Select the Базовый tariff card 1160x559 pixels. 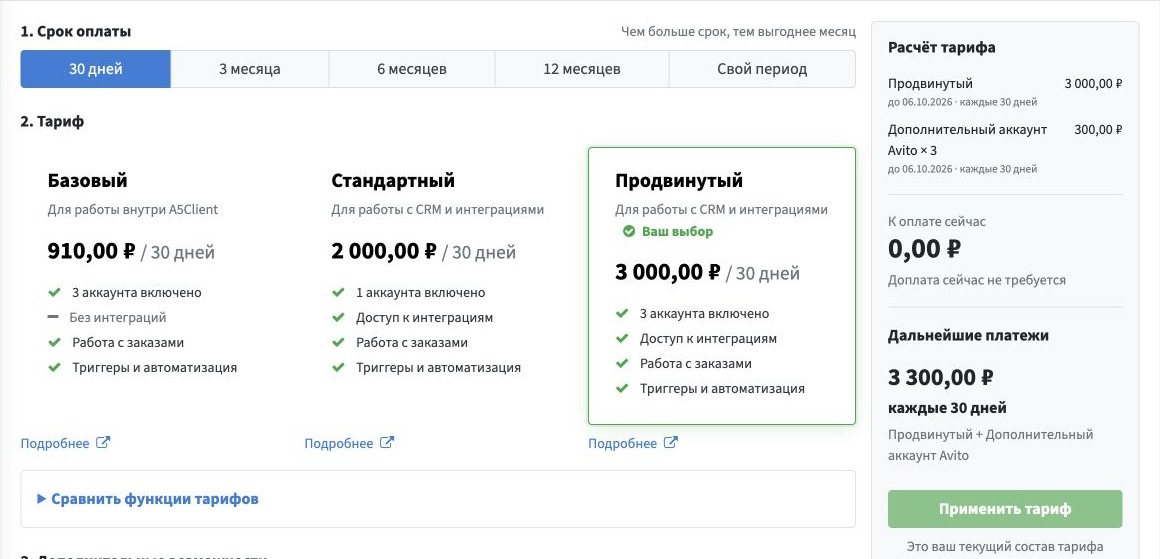(155, 285)
